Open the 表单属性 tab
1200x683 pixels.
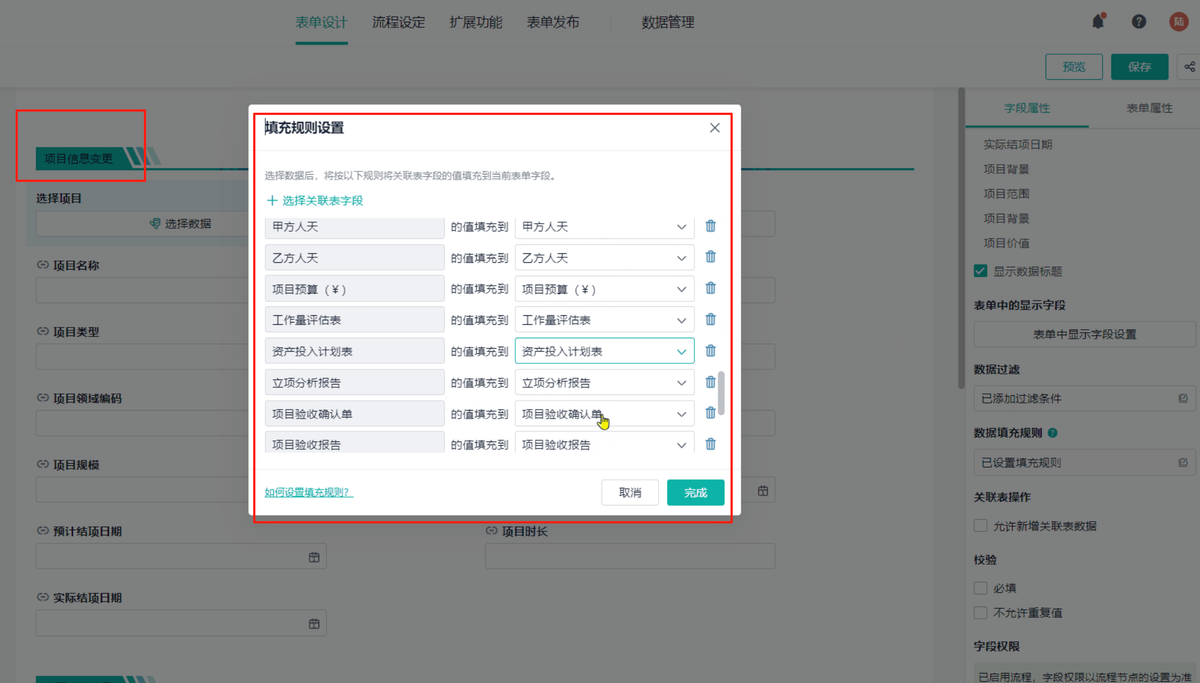point(1148,108)
